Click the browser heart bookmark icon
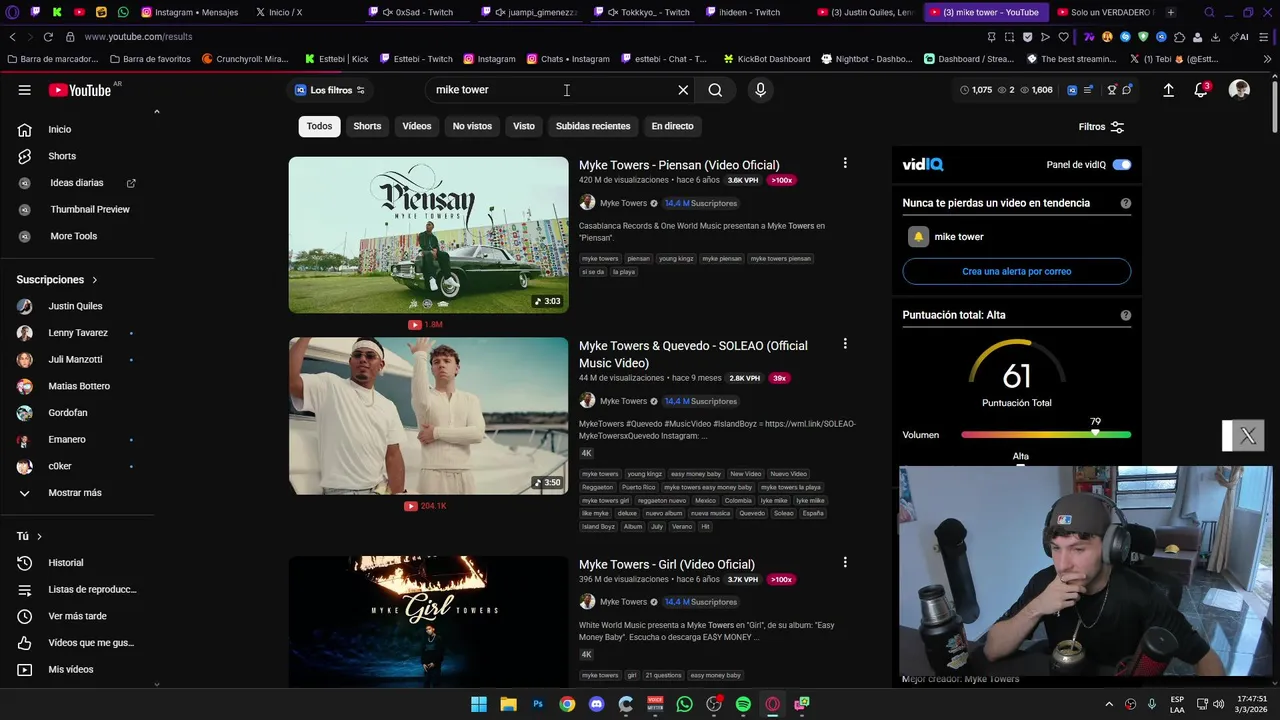This screenshot has width=1280, height=720. [1063, 37]
